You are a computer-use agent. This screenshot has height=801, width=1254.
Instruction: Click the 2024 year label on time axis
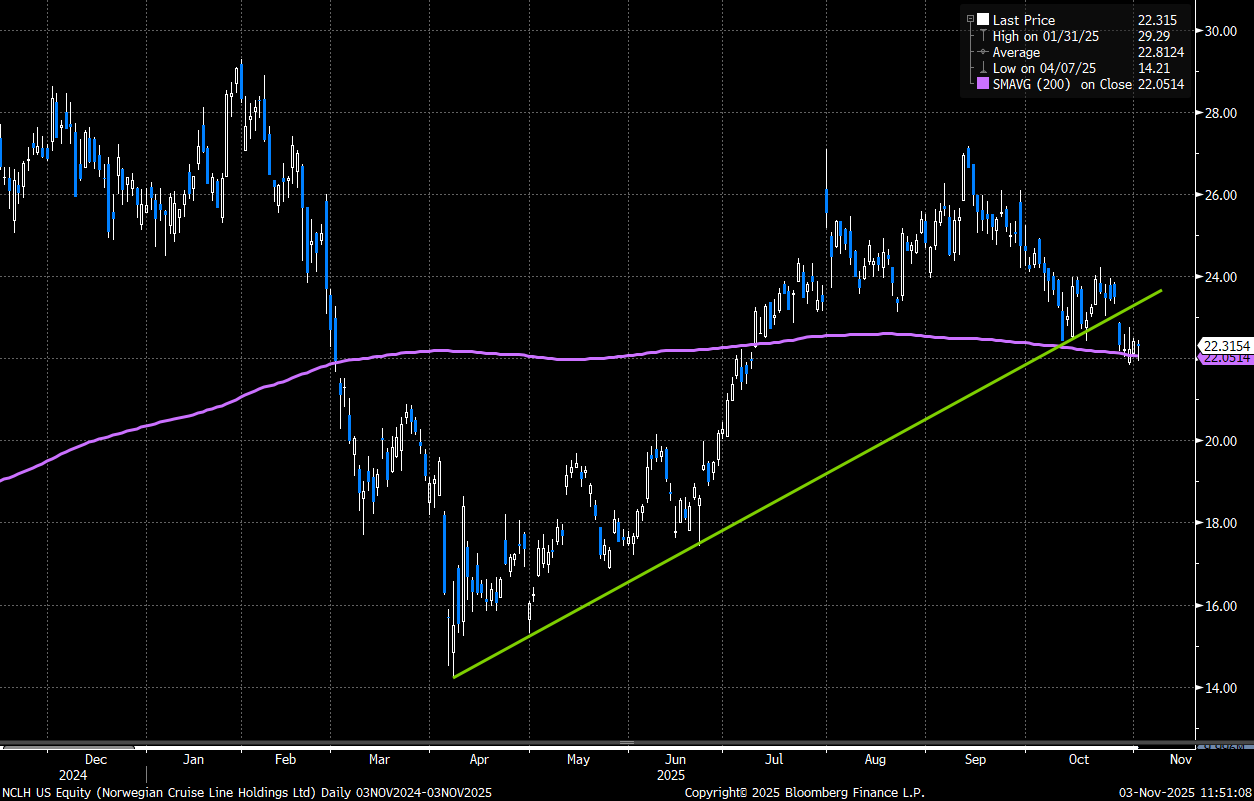click(73, 775)
